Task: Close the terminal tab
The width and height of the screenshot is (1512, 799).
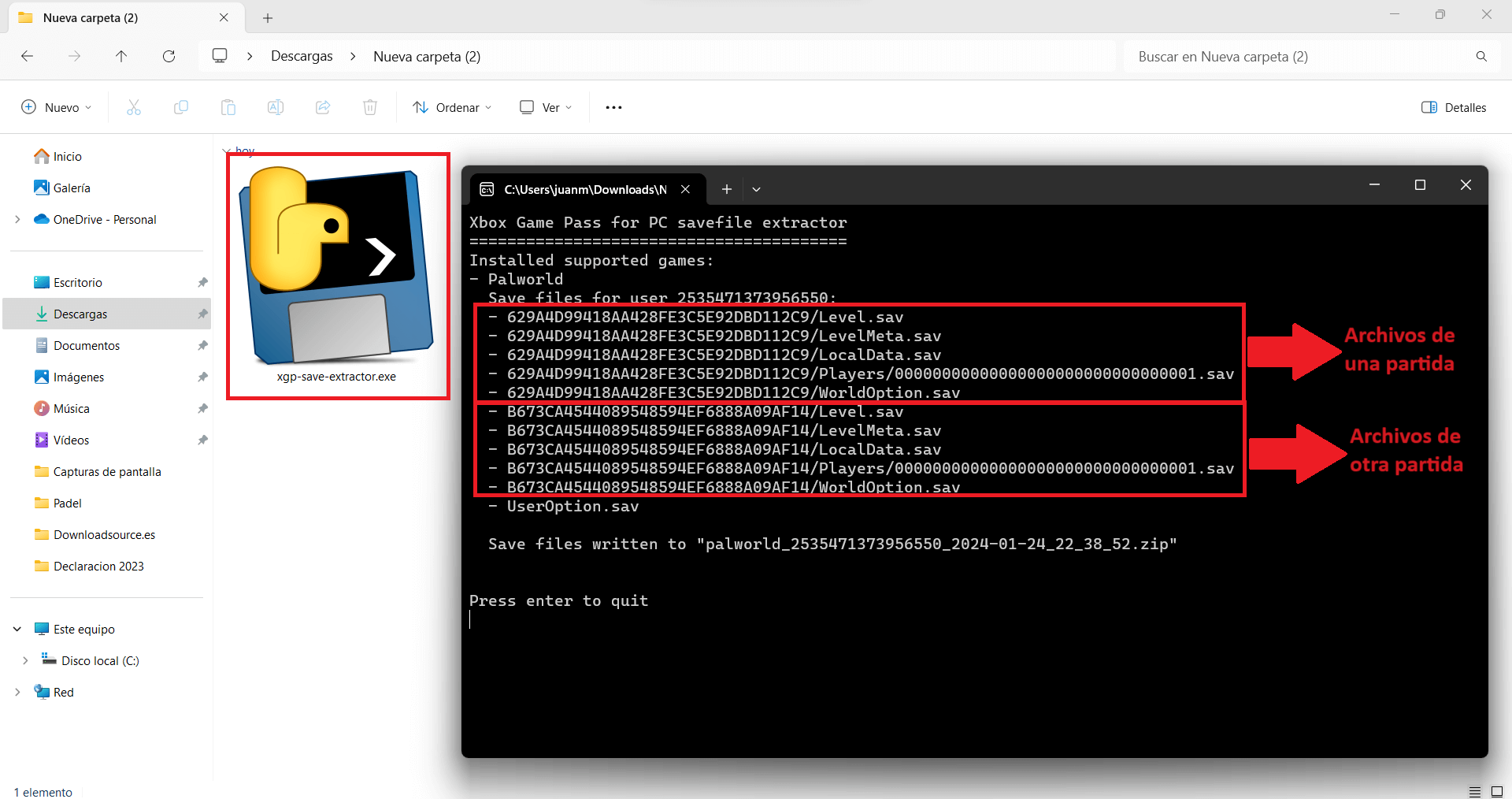Action: tap(685, 189)
